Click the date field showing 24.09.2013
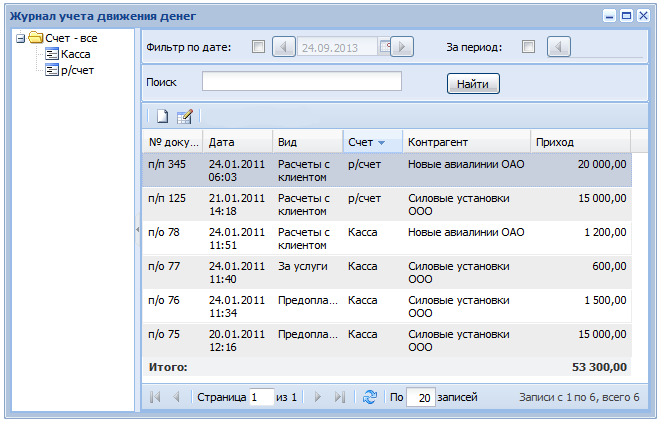Screen dimensions: 660x423 [338, 47]
